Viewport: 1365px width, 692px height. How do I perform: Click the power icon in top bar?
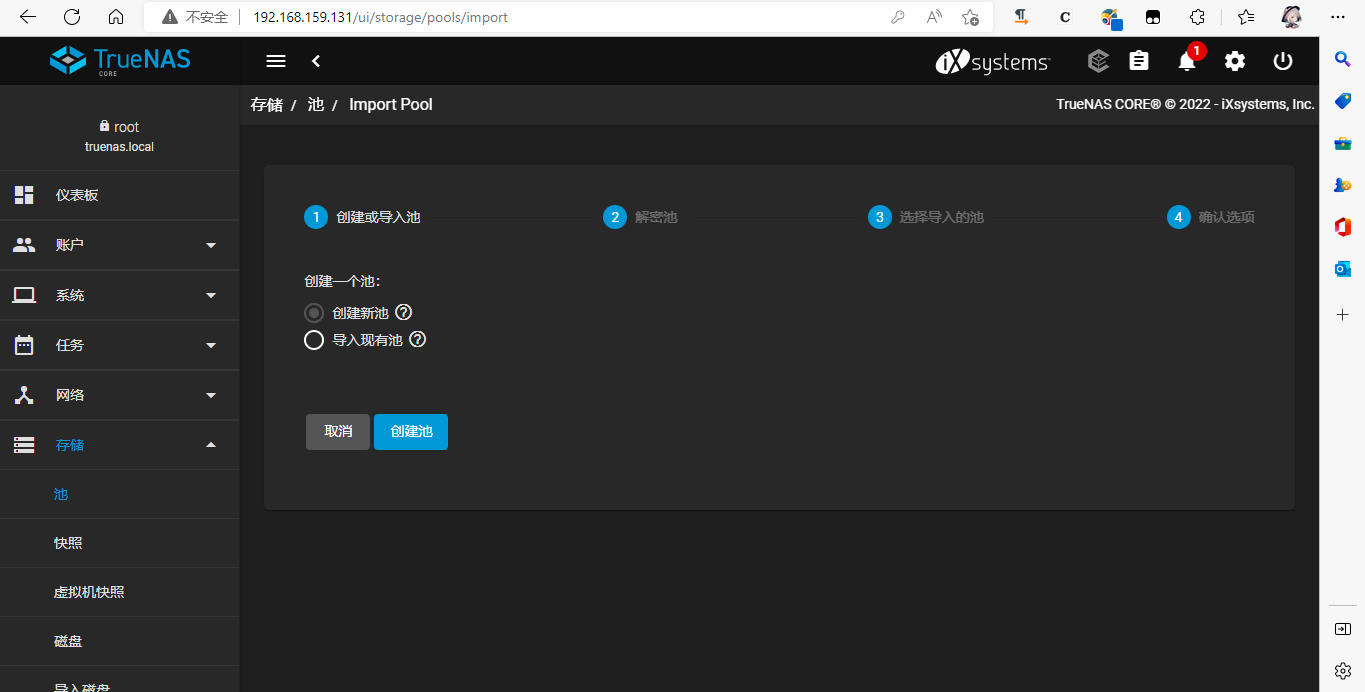tap(1283, 61)
